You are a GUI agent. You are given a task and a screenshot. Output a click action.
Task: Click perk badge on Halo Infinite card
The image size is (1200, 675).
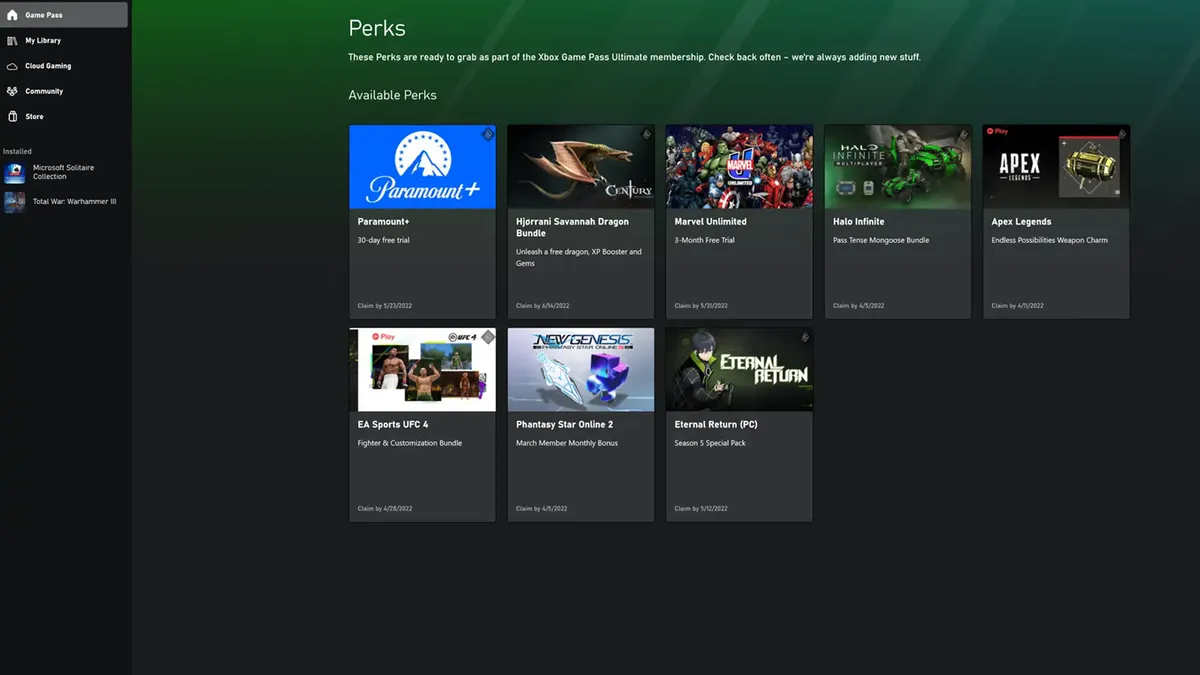pyautogui.click(x=964, y=134)
